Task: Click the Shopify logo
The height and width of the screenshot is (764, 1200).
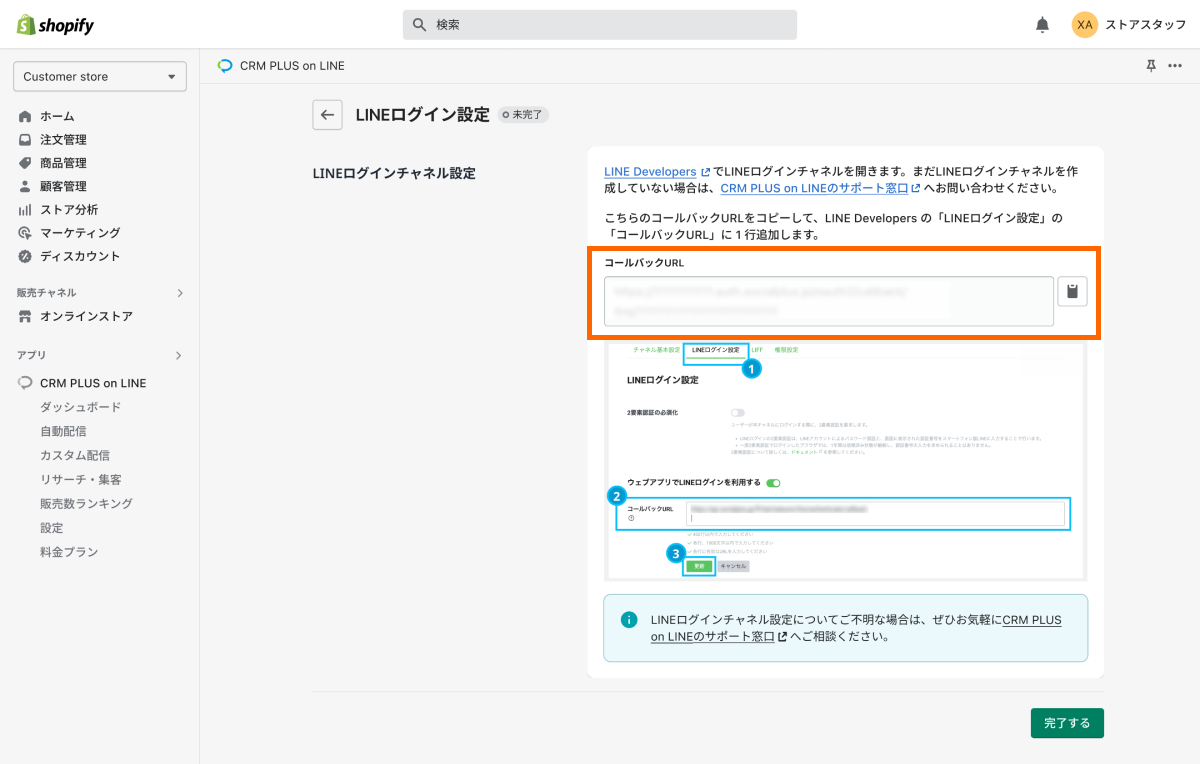Action: coord(55,25)
